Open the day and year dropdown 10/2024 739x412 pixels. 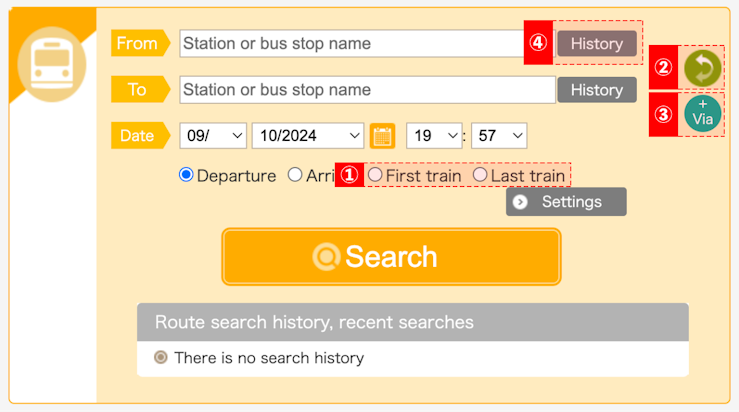tap(308, 136)
